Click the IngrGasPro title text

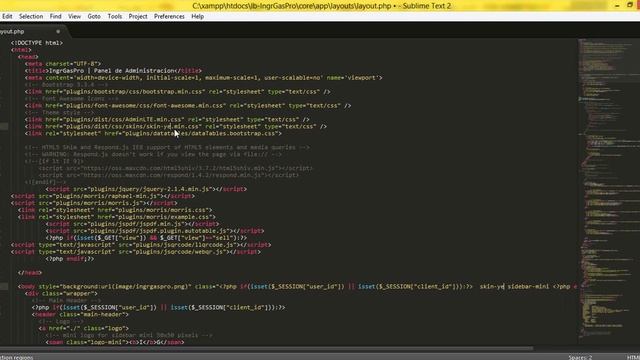tap(113, 71)
